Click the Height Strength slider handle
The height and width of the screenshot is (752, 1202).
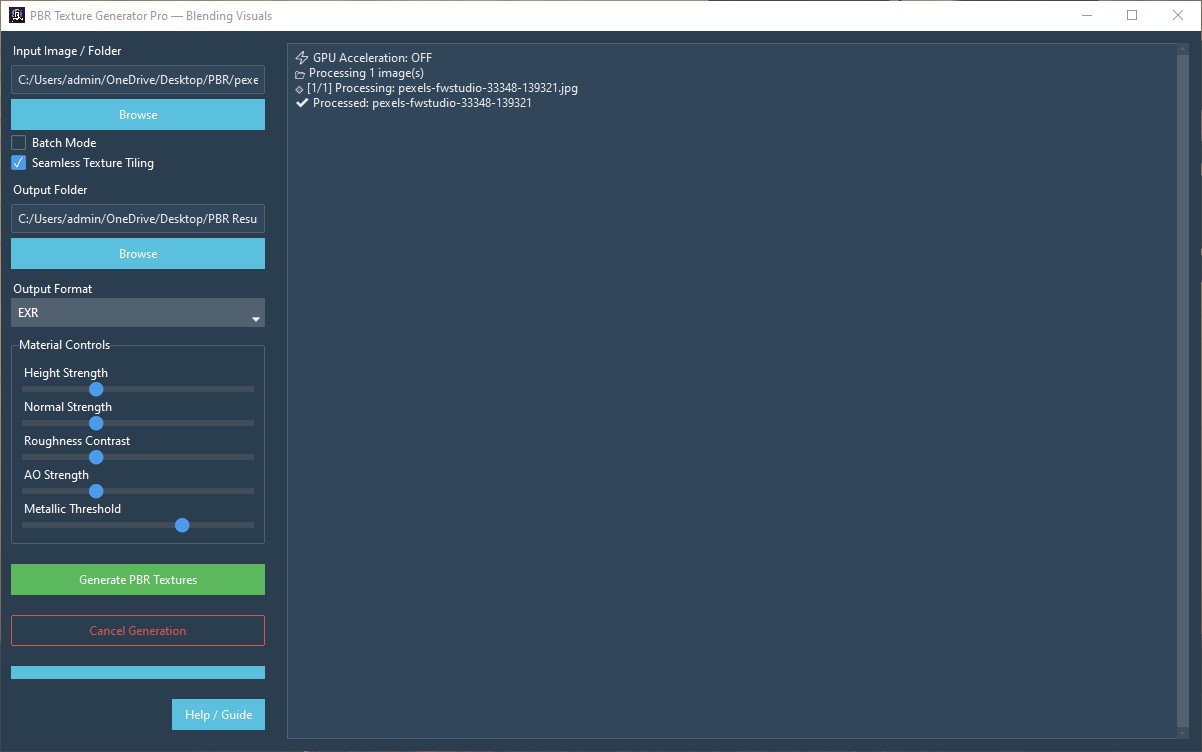point(96,389)
